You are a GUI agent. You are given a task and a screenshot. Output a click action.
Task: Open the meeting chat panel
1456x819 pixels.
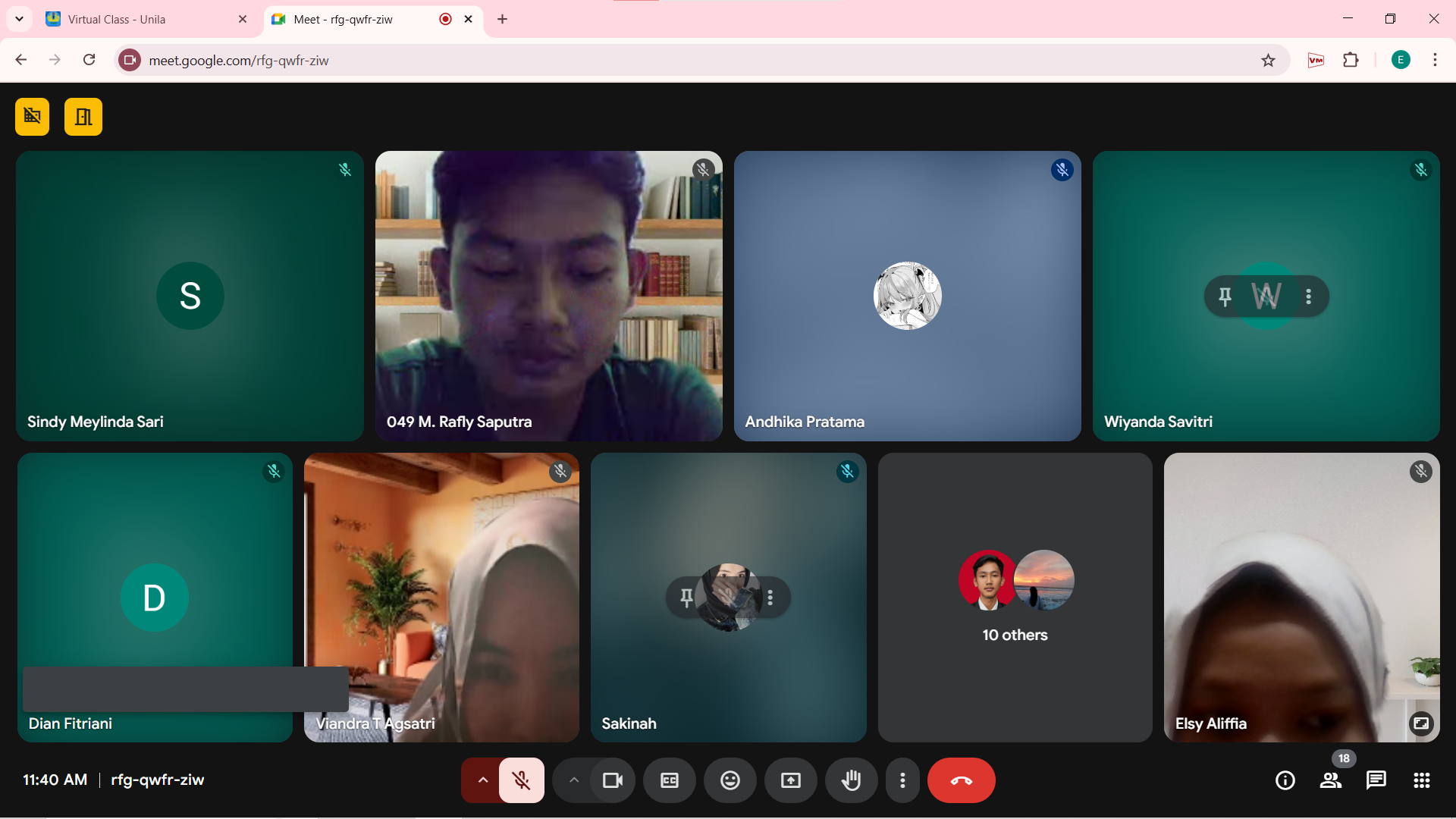tap(1376, 780)
